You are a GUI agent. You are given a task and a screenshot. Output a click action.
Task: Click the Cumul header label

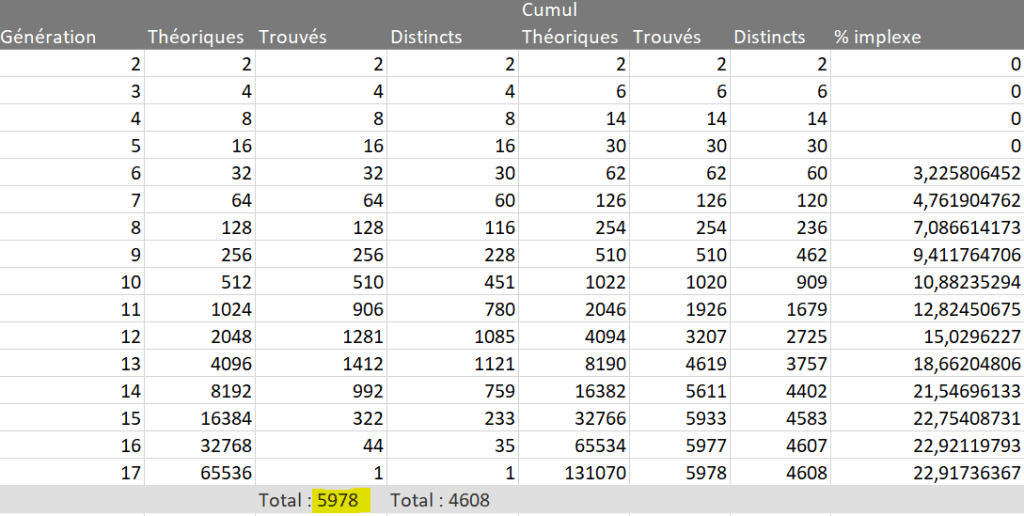549,11
